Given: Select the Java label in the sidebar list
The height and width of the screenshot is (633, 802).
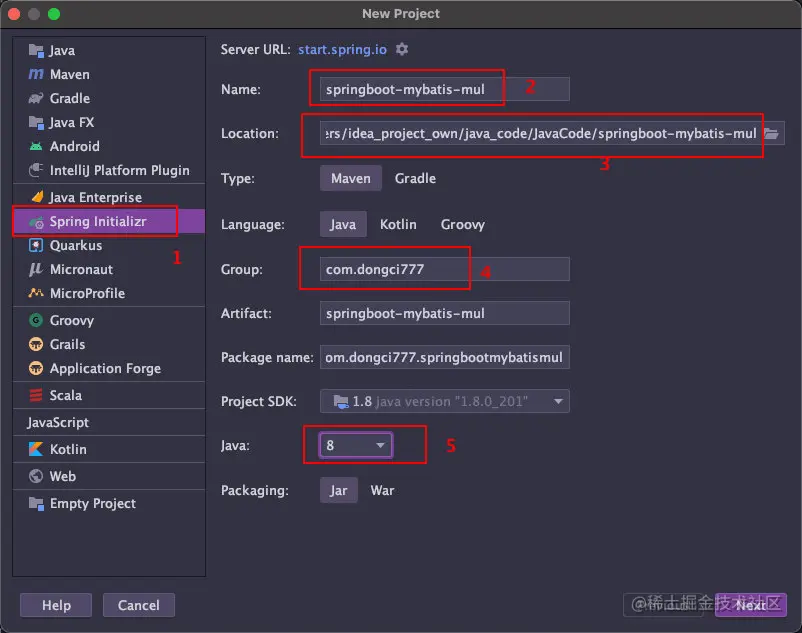Looking at the screenshot, I should pos(62,51).
